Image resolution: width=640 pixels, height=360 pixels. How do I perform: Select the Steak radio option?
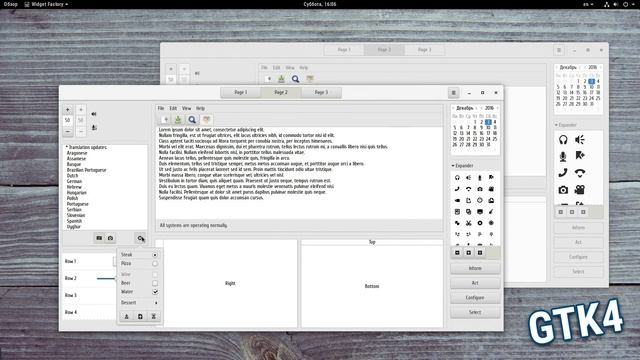pyautogui.click(x=155, y=255)
